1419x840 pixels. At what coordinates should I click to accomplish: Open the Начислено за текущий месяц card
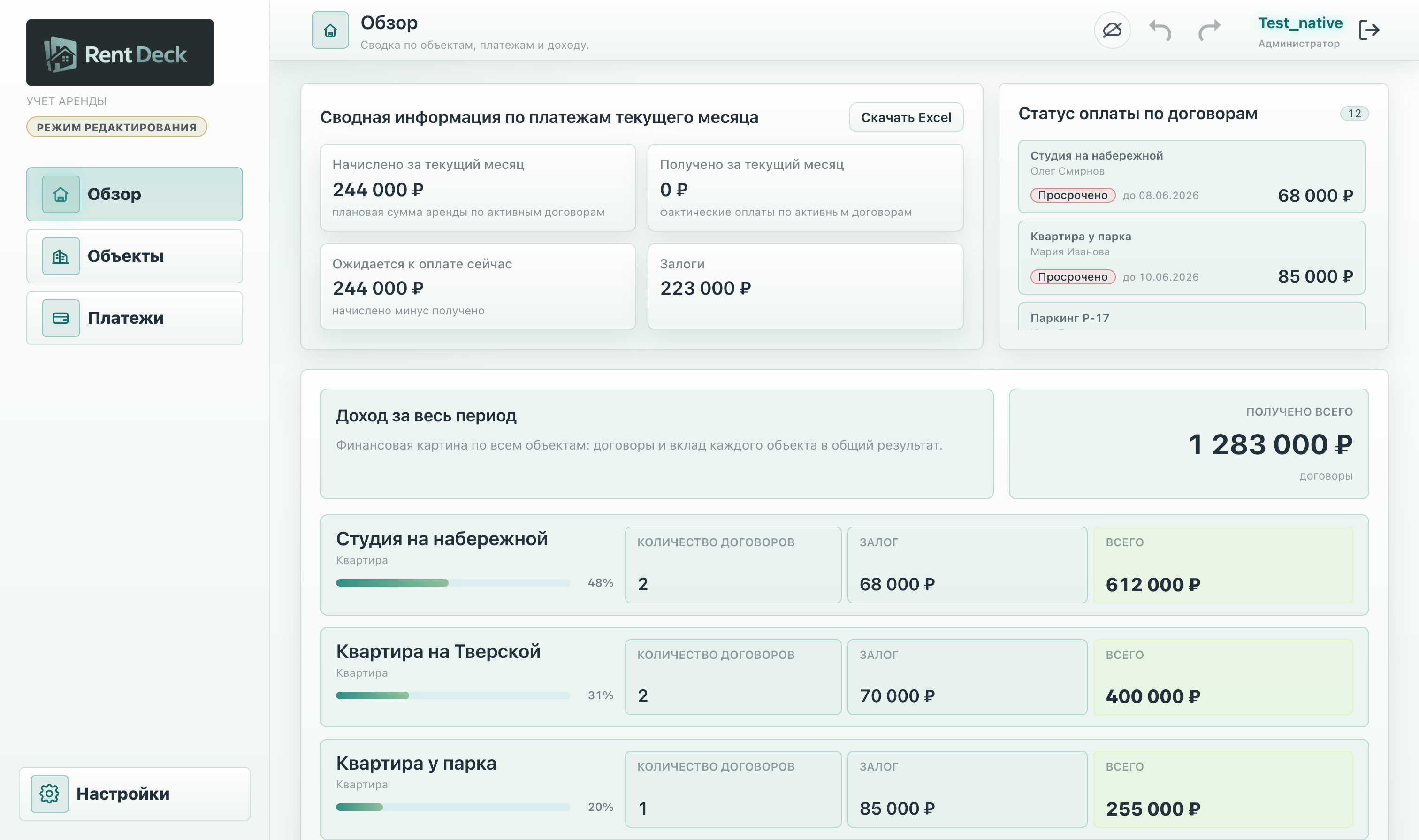point(478,187)
